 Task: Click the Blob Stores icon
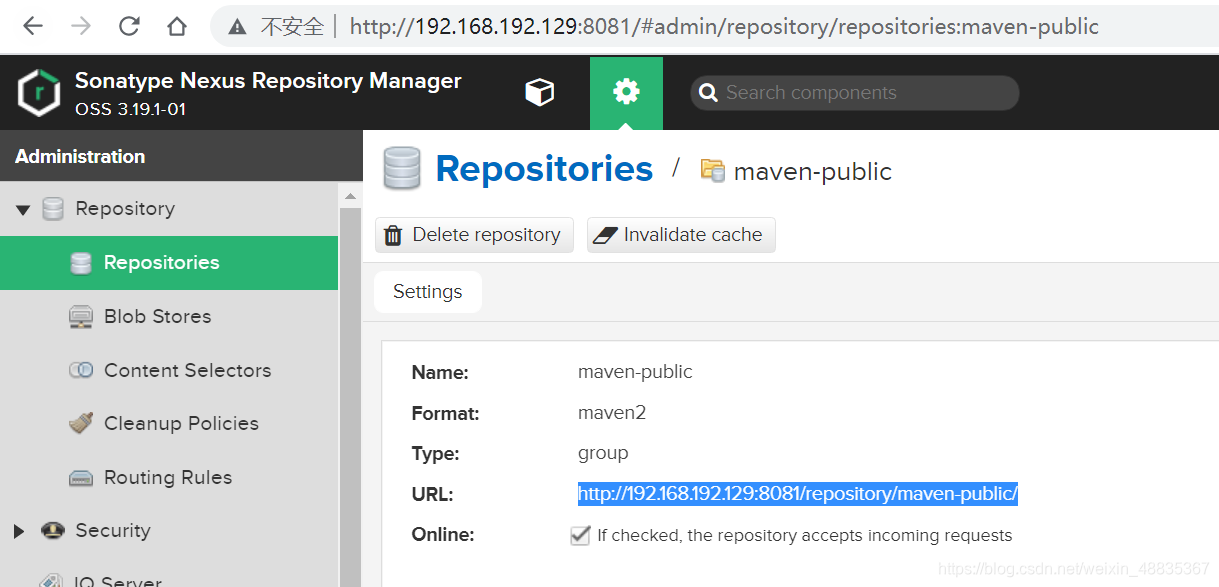tap(81, 317)
